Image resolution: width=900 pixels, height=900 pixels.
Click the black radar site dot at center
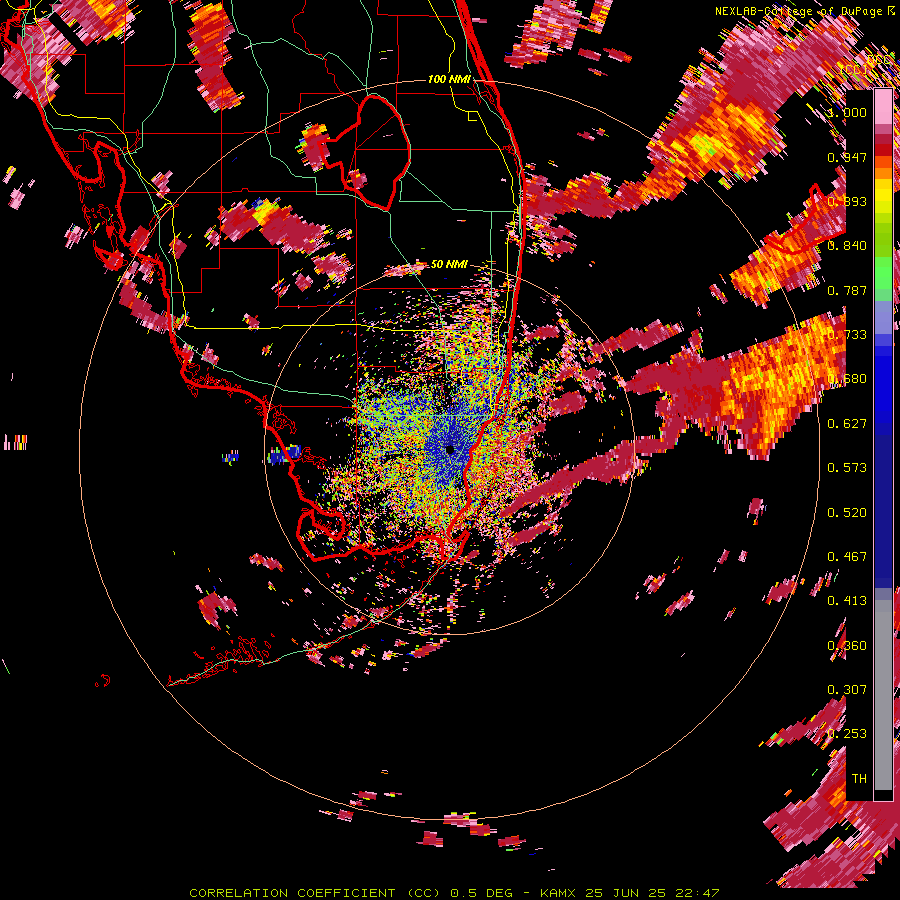tap(450, 449)
